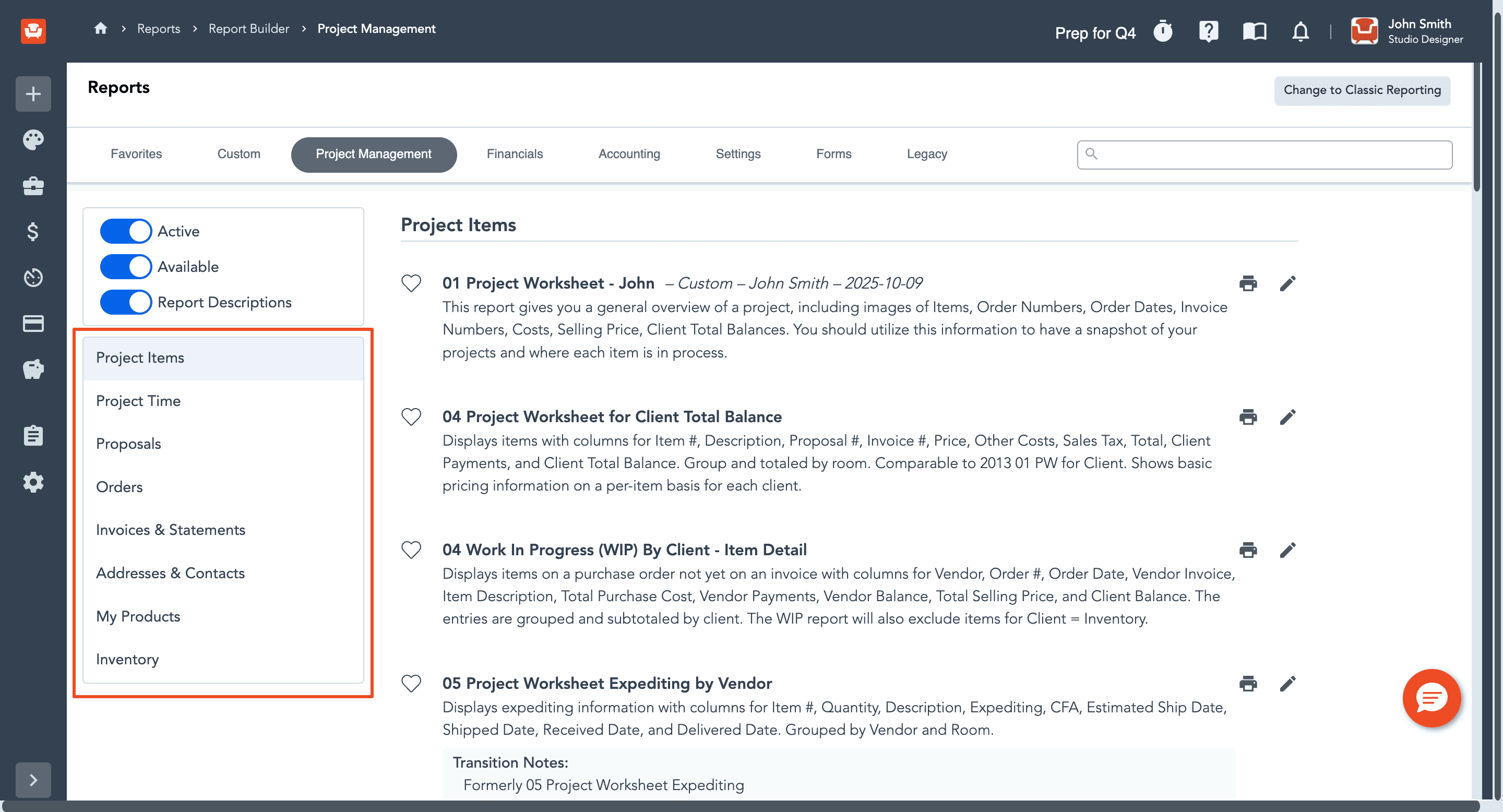Open the piggy bank icon in sidebar
1503x812 pixels.
[33, 369]
